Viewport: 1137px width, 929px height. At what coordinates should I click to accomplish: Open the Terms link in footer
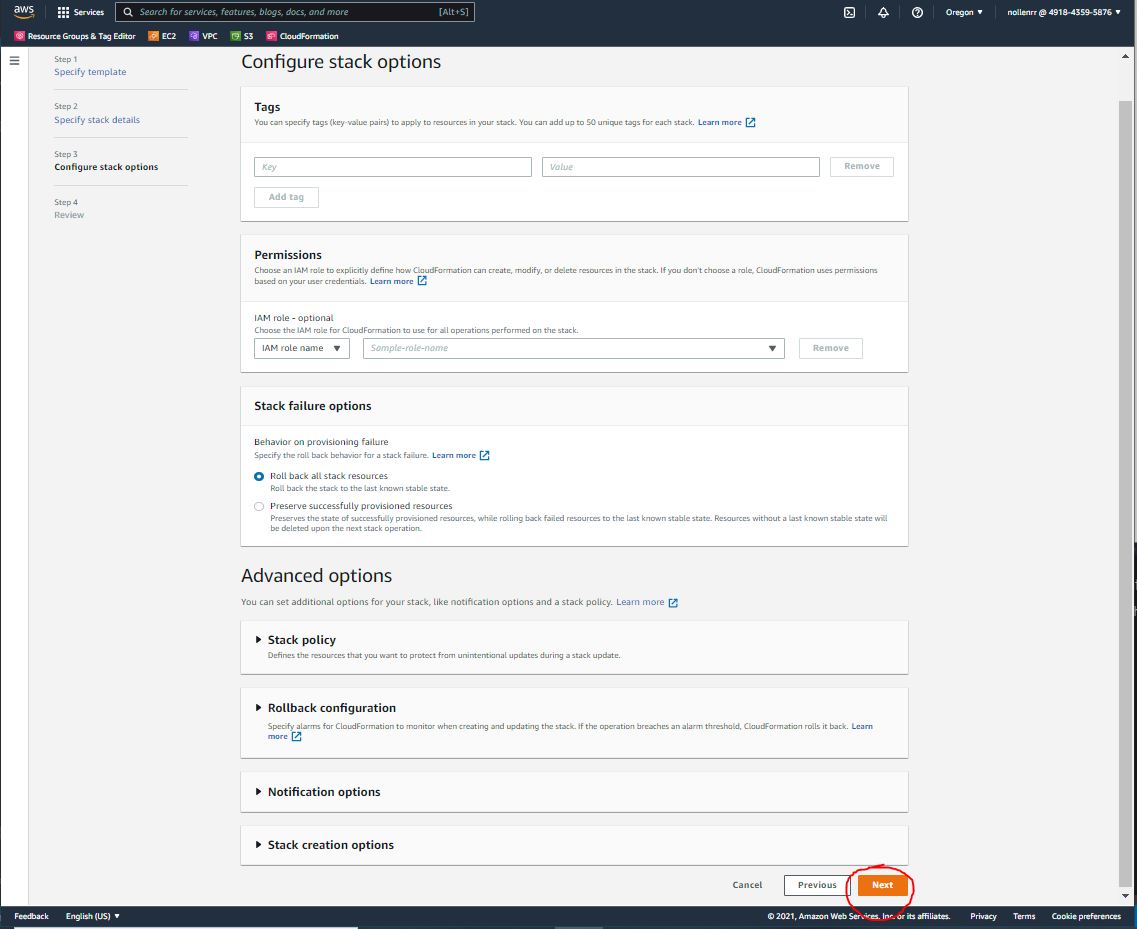[x=1024, y=916]
